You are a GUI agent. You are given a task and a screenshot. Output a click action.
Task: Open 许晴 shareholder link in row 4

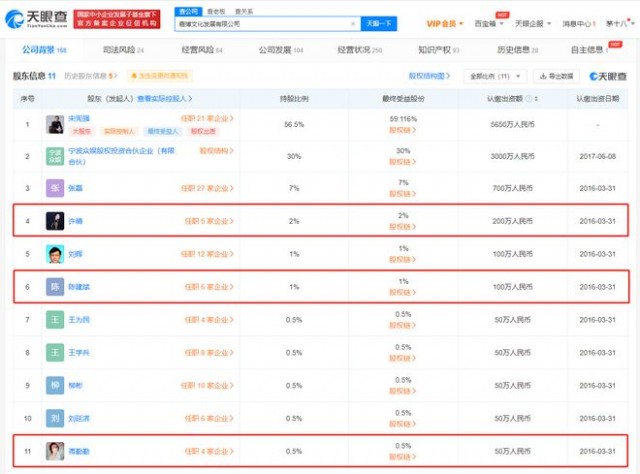click(x=76, y=221)
